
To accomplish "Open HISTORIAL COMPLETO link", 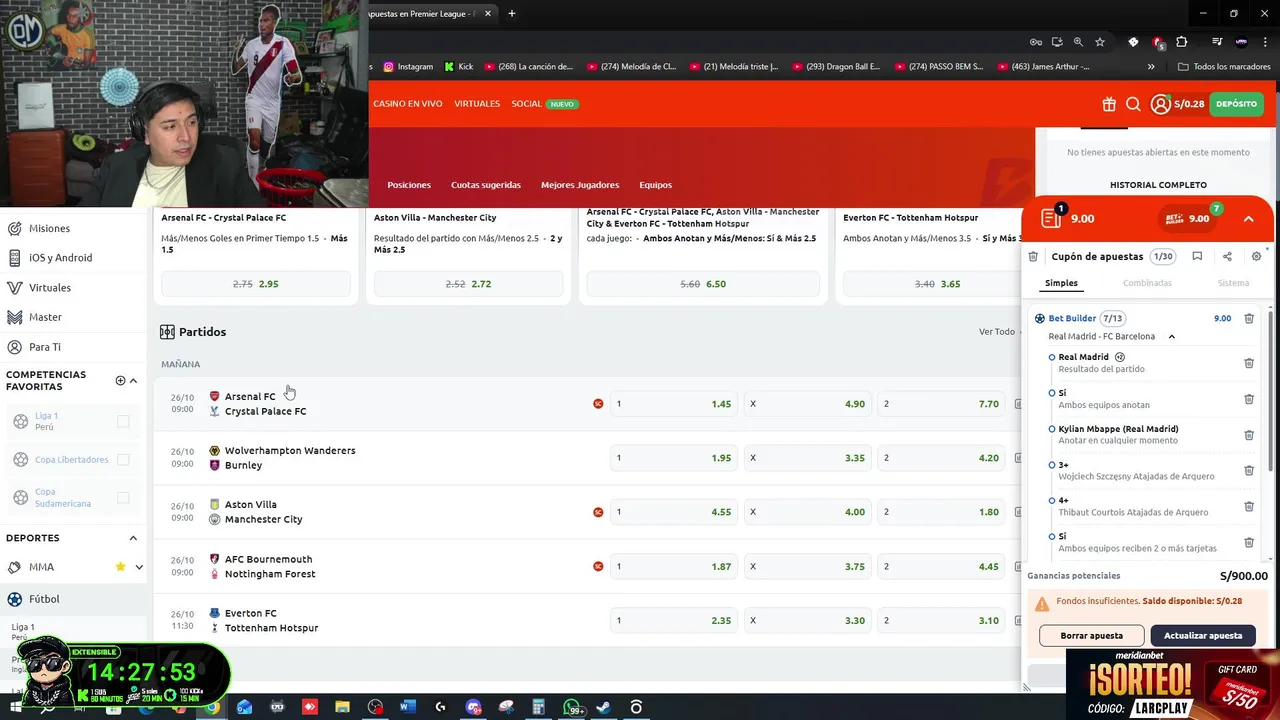I will coord(1158,185).
